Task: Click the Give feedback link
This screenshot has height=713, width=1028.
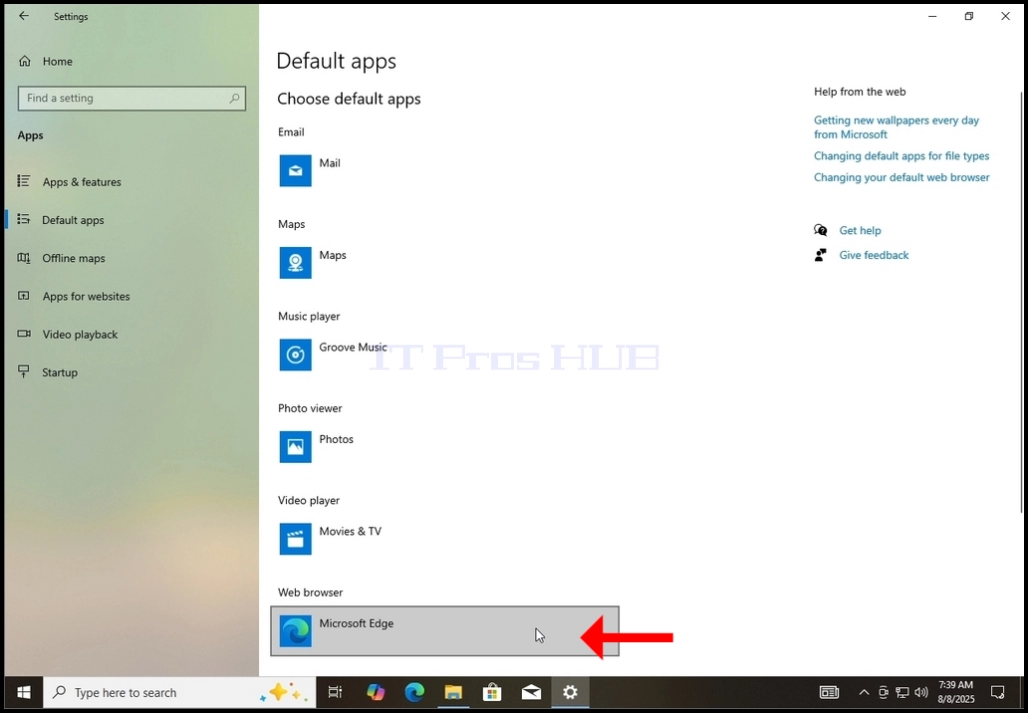Action: (874, 255)
